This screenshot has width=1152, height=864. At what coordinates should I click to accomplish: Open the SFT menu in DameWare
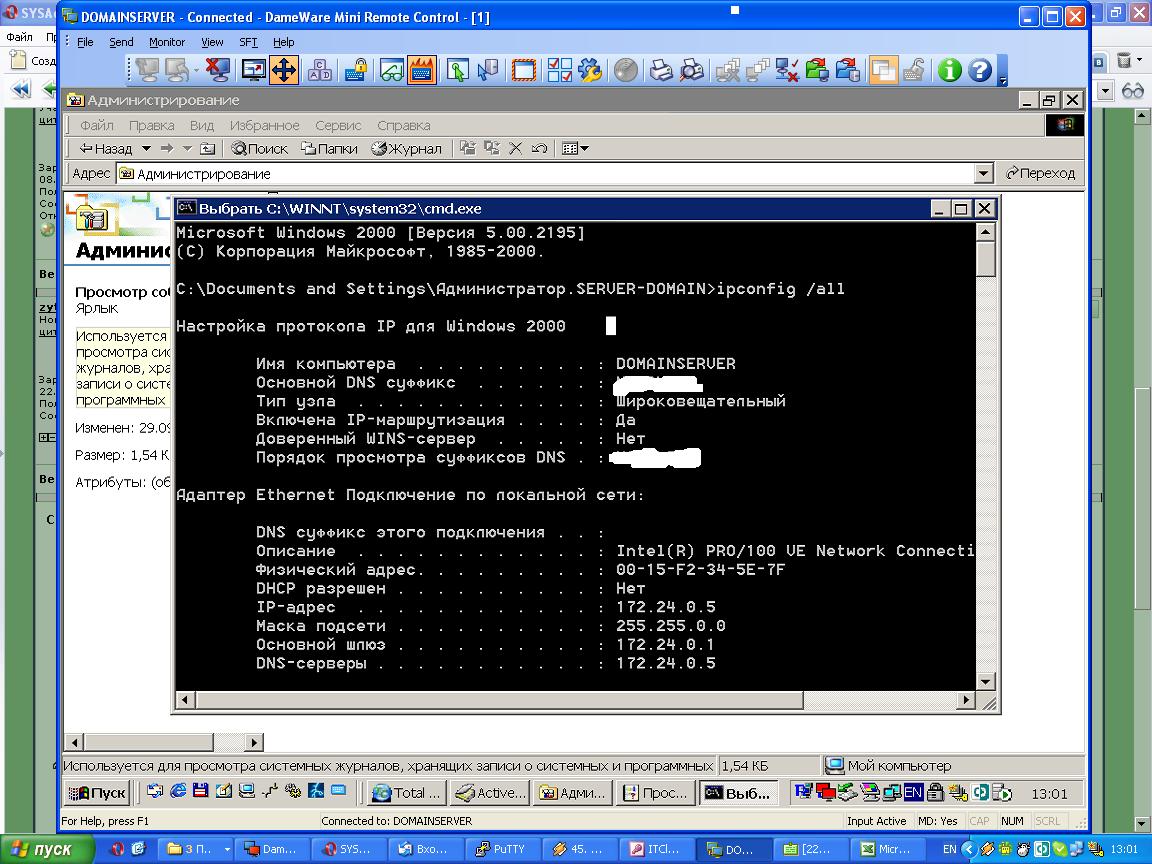(x=248, y=42)
